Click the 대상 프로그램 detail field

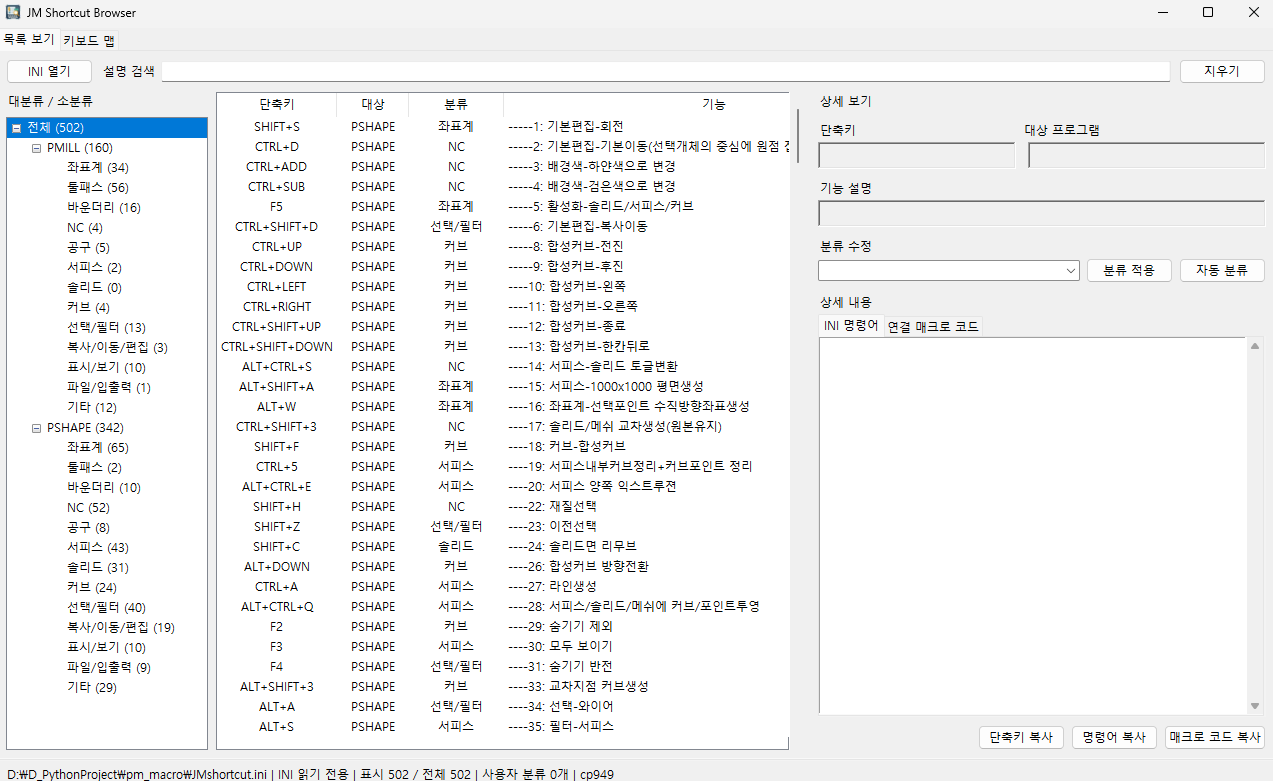click(x=1146, y=155)
